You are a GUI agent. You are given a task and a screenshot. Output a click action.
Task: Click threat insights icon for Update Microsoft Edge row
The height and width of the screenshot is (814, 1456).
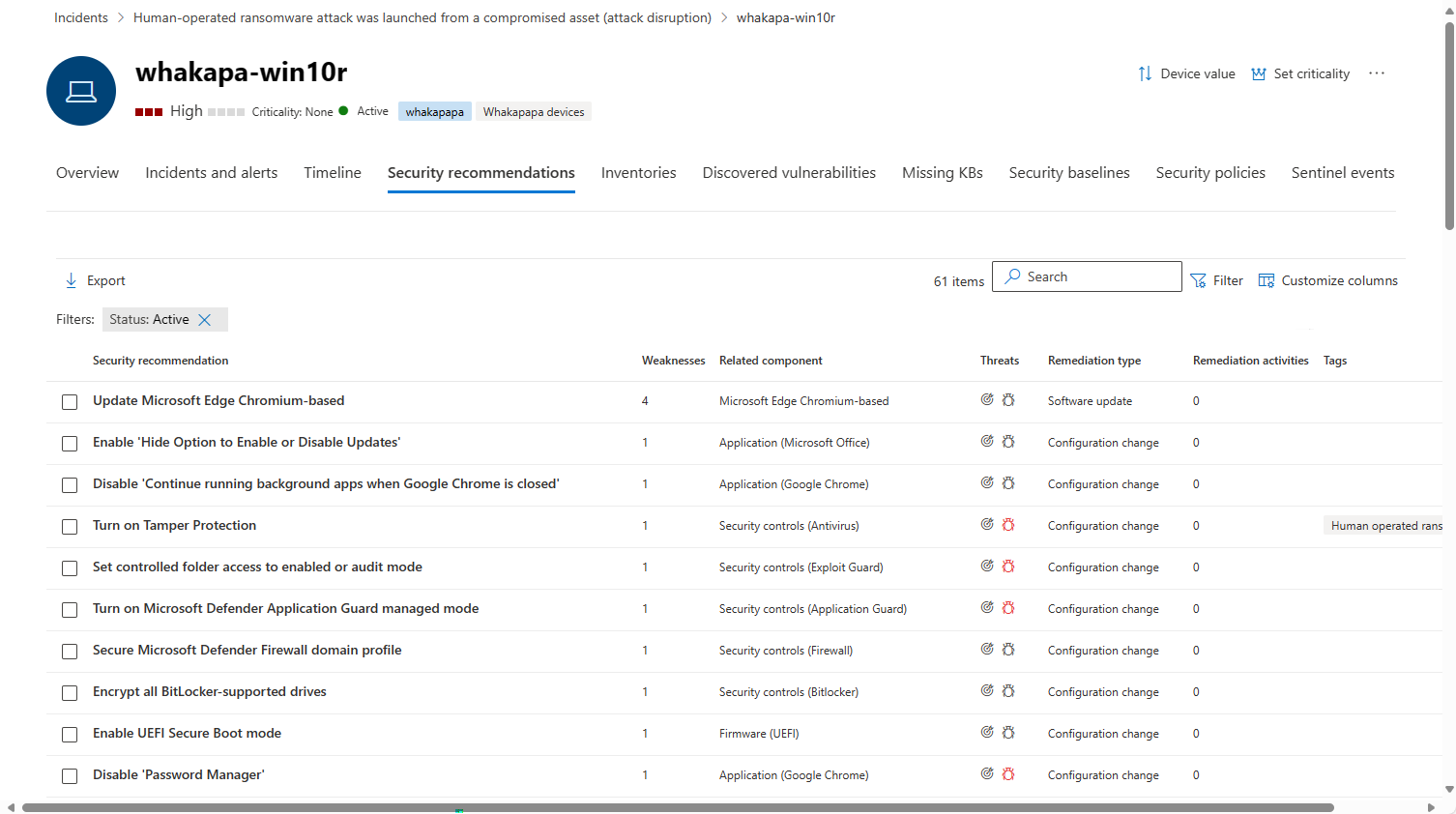(x=987, y=399)
